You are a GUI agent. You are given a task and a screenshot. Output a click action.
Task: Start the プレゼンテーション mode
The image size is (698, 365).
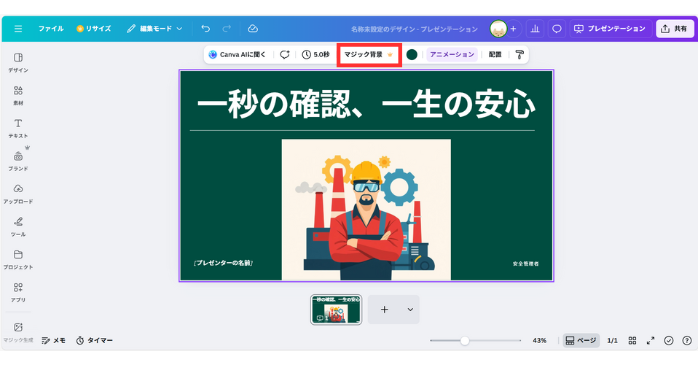[x=610, y=28]
